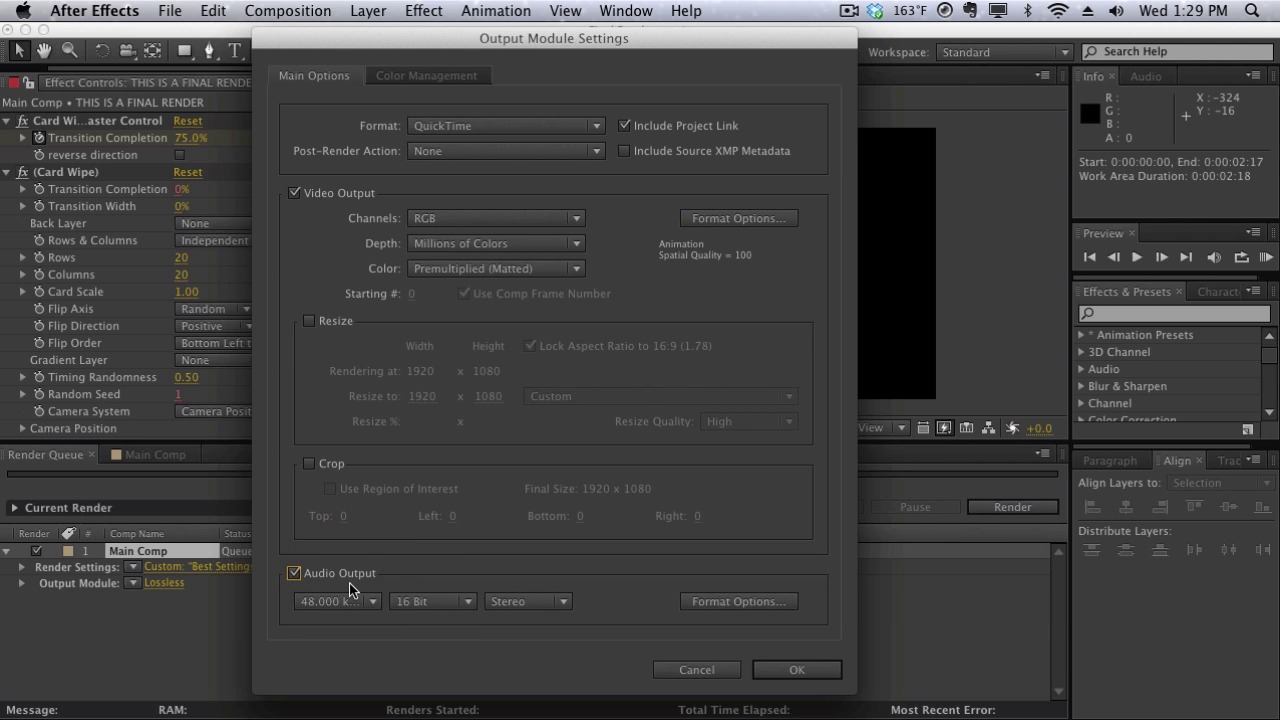
Task: Select the Hand tool
Action: point(44,50)
